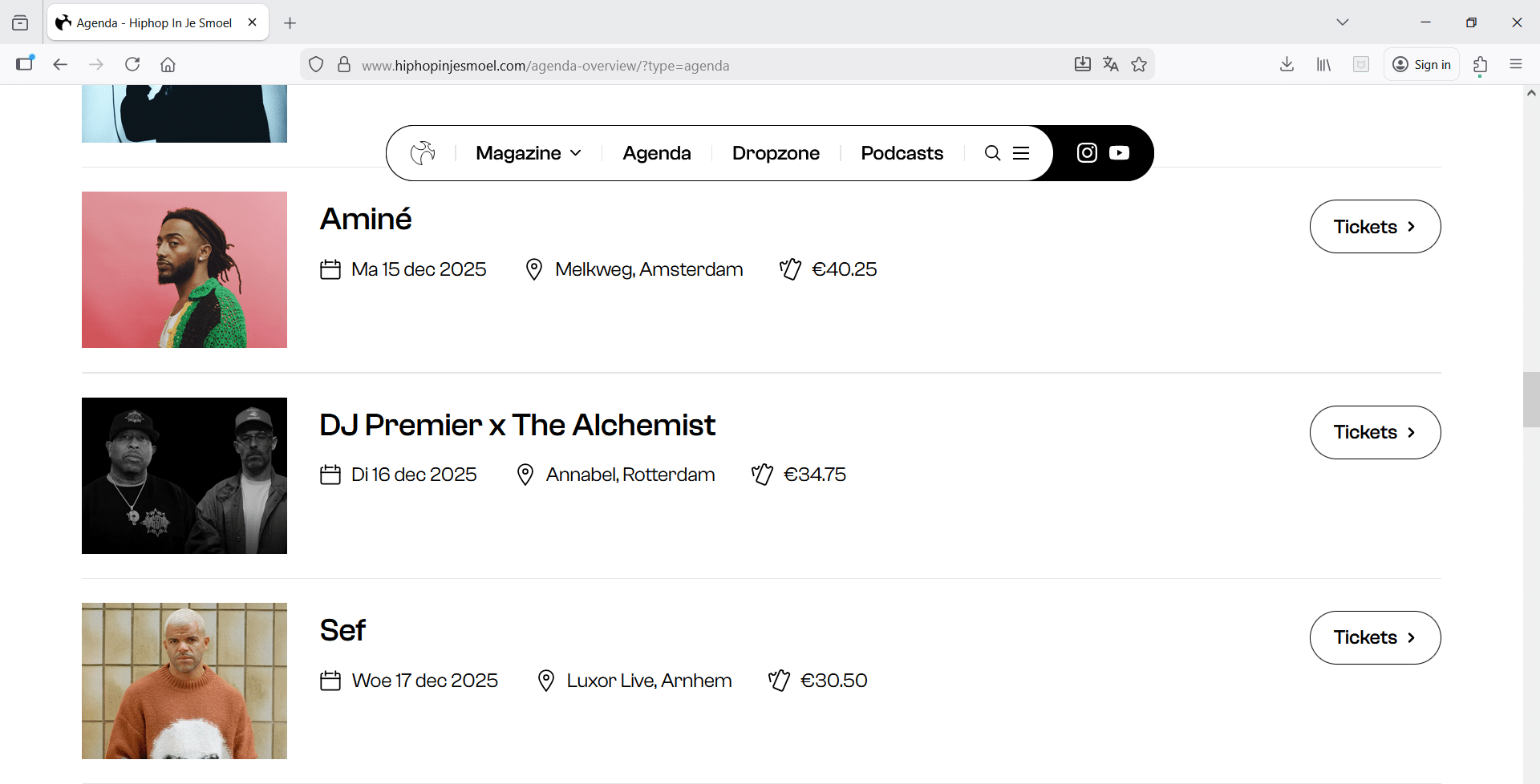Viewport: 1540px width, 784px height.
Task: Open the site search magnifier icon
Action: (x=992, y=153)
